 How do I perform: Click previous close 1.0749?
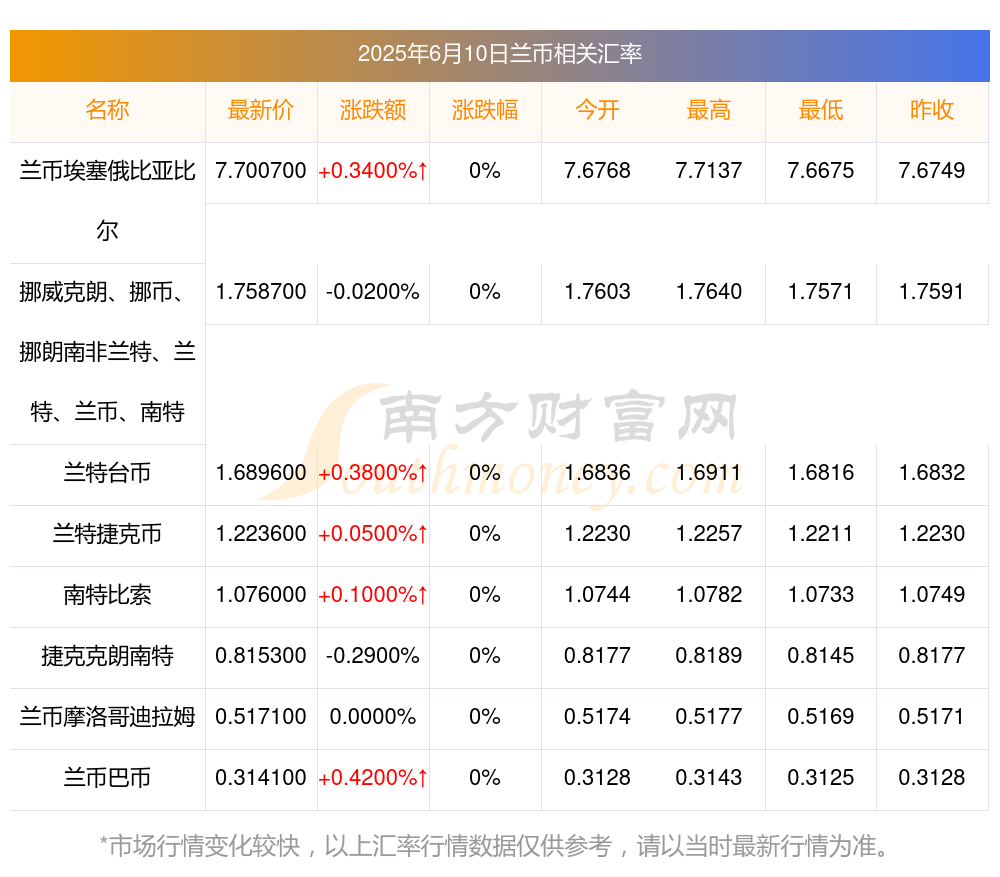(x=932, y=595)
